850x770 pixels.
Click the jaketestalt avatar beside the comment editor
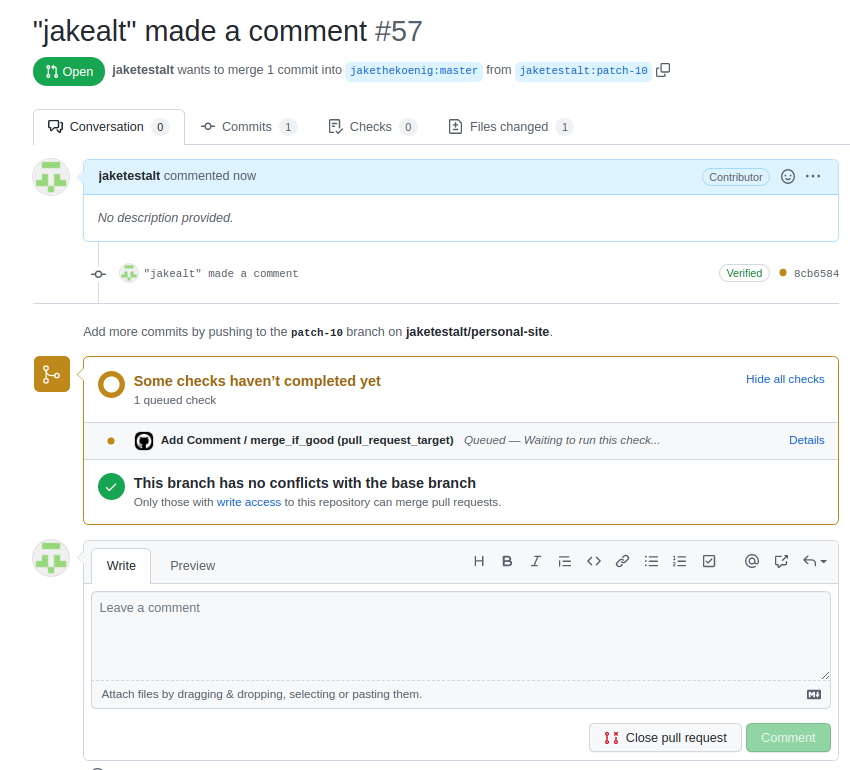[x=51, y=558]
